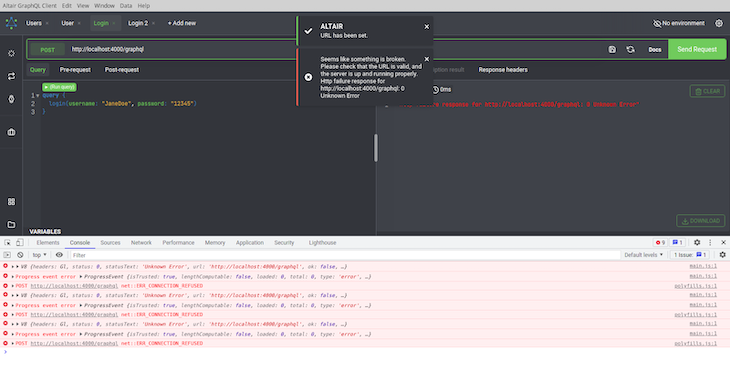The image size is (730, 382).
Task: Click the grid plugins icon in left sidebar
Action: (11, 201)
